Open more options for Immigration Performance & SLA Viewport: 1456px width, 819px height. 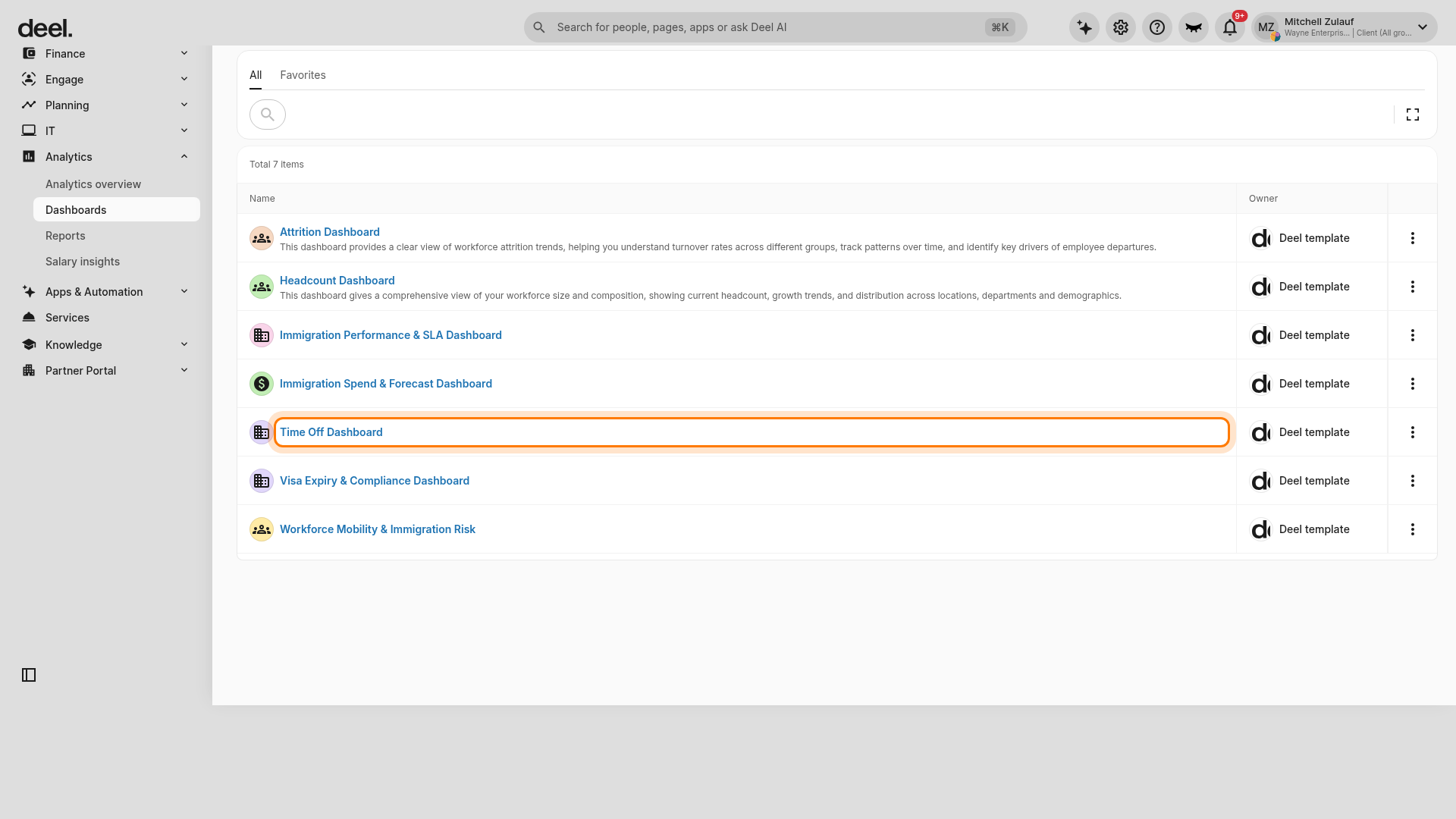[1413, 335]
